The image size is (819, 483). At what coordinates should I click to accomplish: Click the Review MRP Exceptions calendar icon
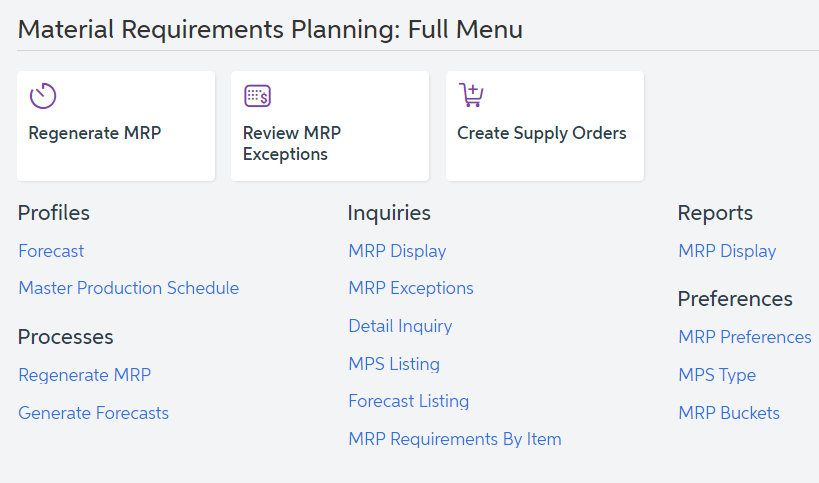(258, 96)
